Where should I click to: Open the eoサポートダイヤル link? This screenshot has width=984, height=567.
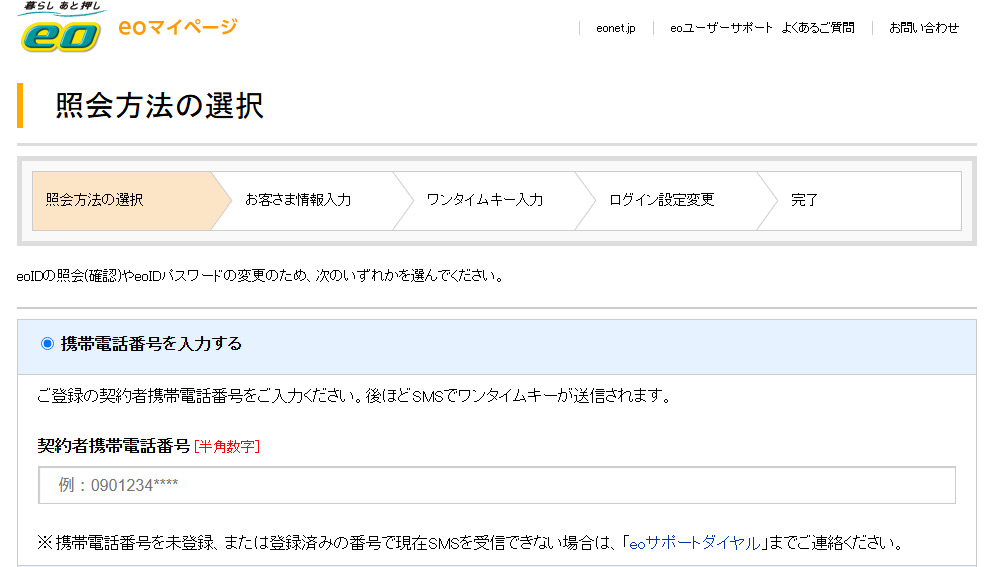(x=694, y=544)
